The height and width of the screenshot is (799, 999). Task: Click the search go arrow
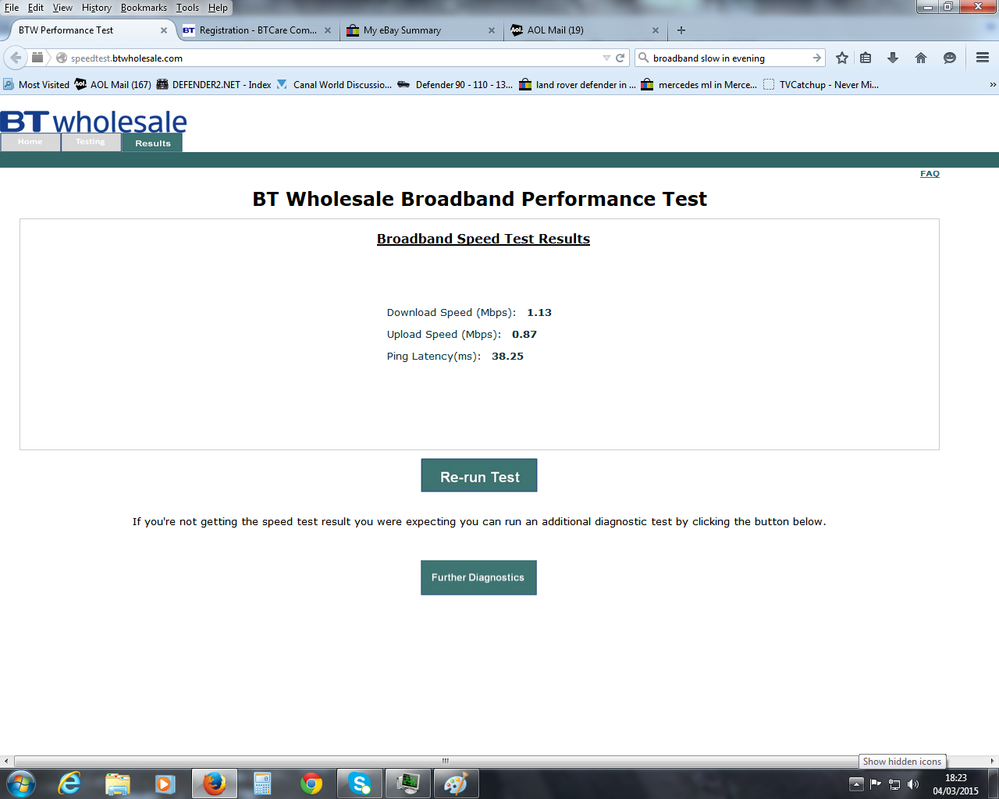[817, 58]
